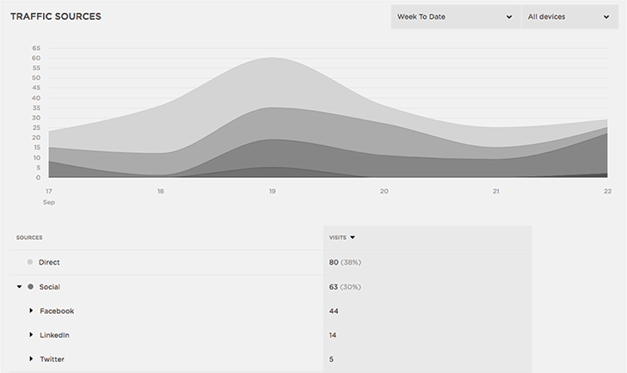Click the Social source color dot
Screen dimensions: 627x373
click(x=30, y=287)
